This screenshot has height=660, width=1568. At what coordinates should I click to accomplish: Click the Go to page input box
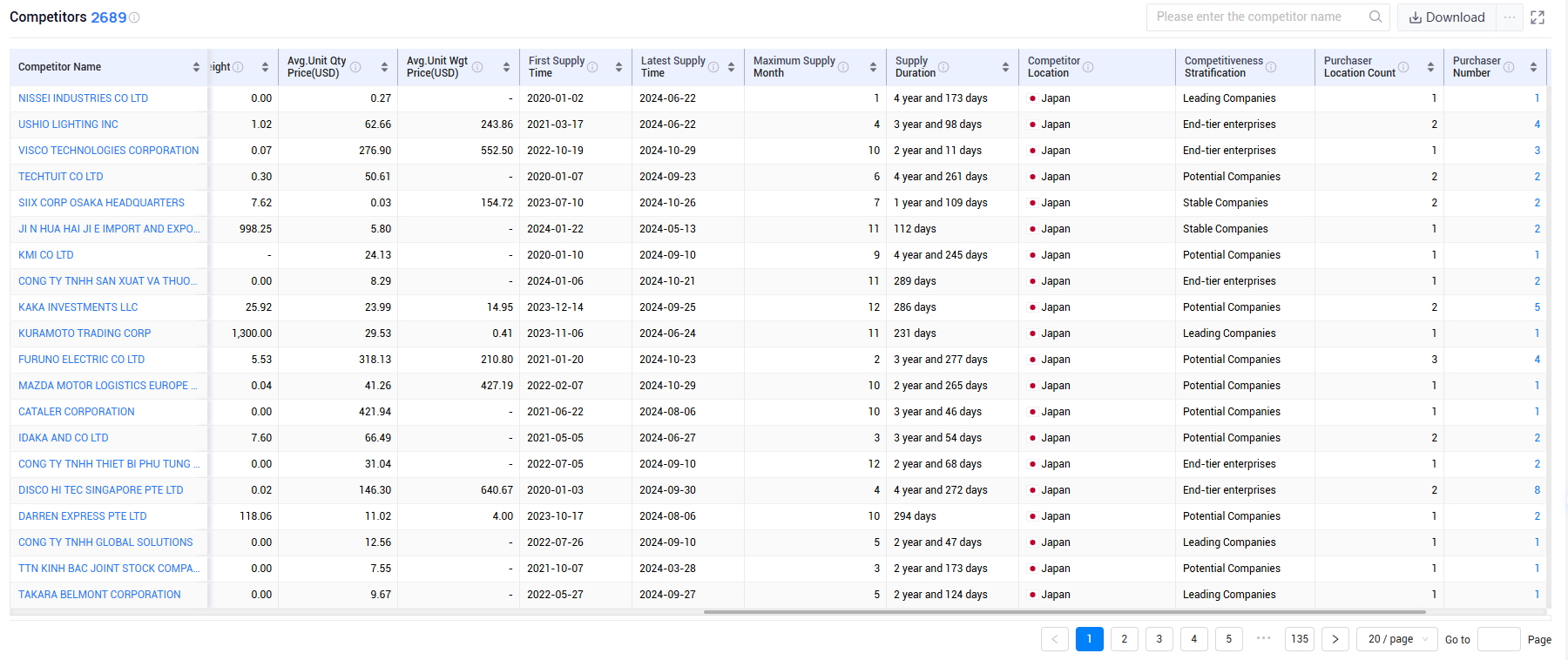(1499, 639)
